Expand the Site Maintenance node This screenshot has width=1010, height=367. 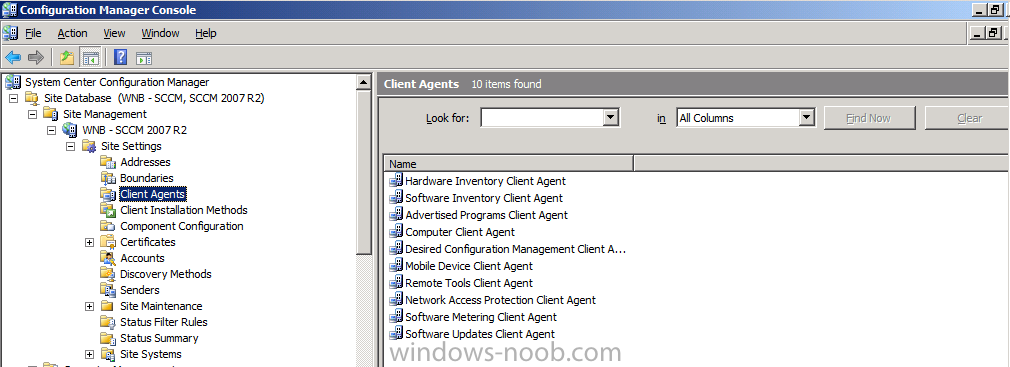point(90,306)
